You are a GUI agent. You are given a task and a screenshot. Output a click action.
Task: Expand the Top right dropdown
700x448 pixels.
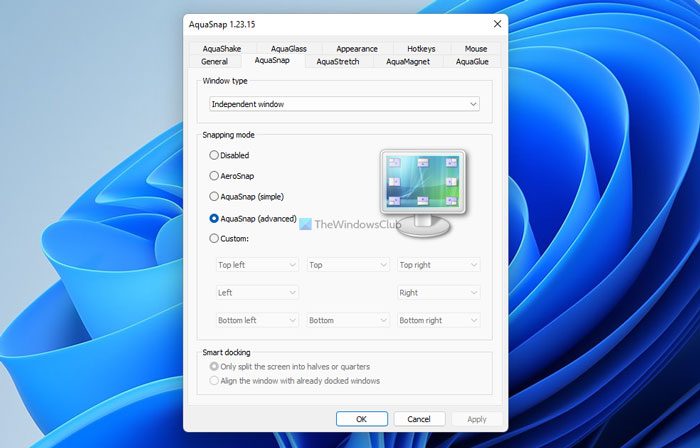click(438, 265)
